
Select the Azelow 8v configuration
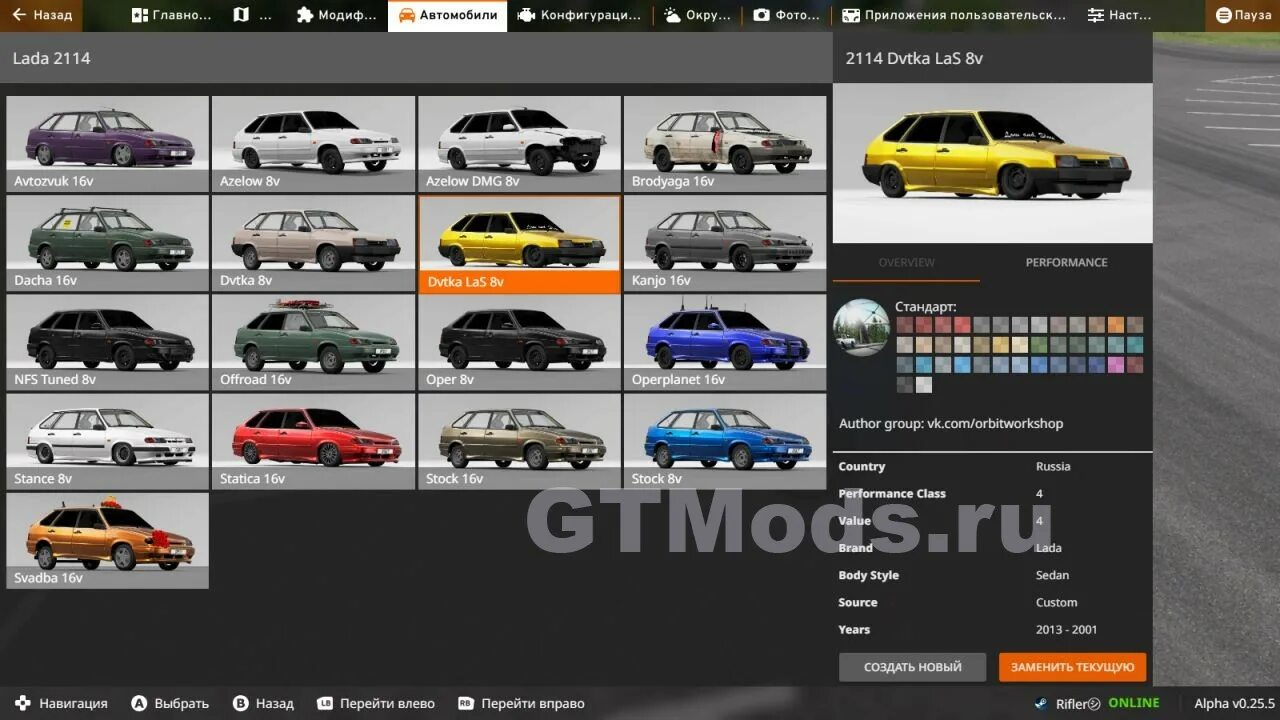314,144
